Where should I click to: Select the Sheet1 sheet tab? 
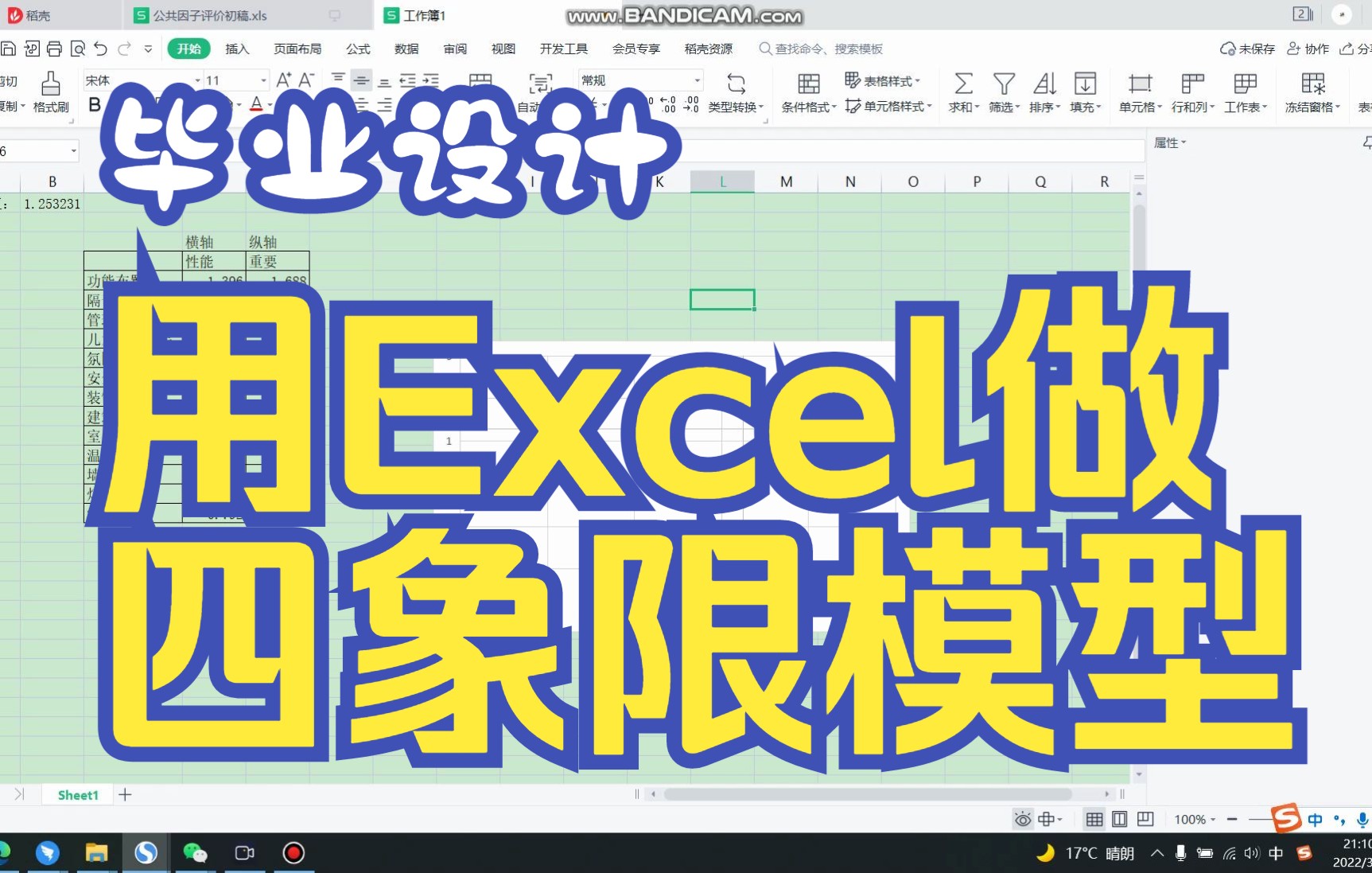78,794
